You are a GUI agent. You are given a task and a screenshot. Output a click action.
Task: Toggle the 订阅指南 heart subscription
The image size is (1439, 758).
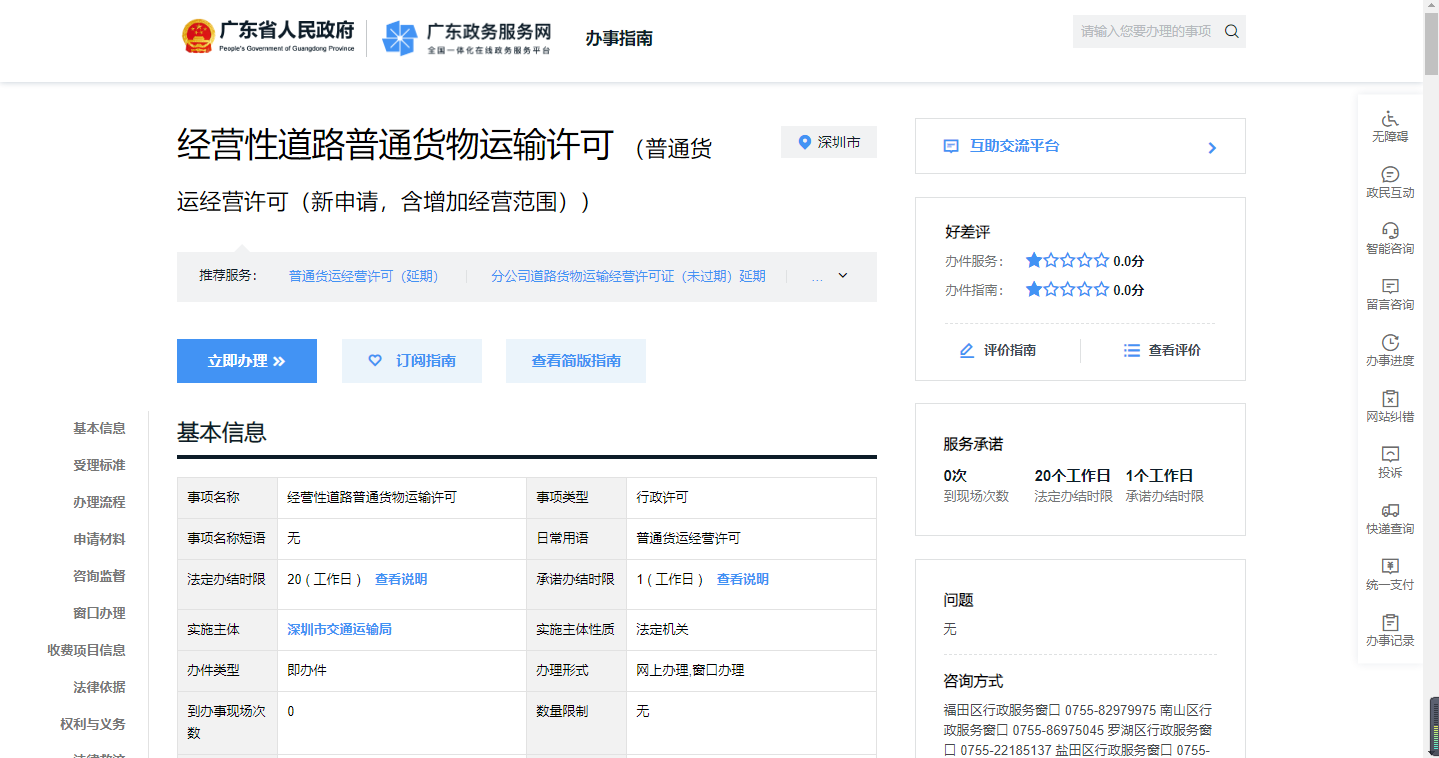(x=376, y=361)
